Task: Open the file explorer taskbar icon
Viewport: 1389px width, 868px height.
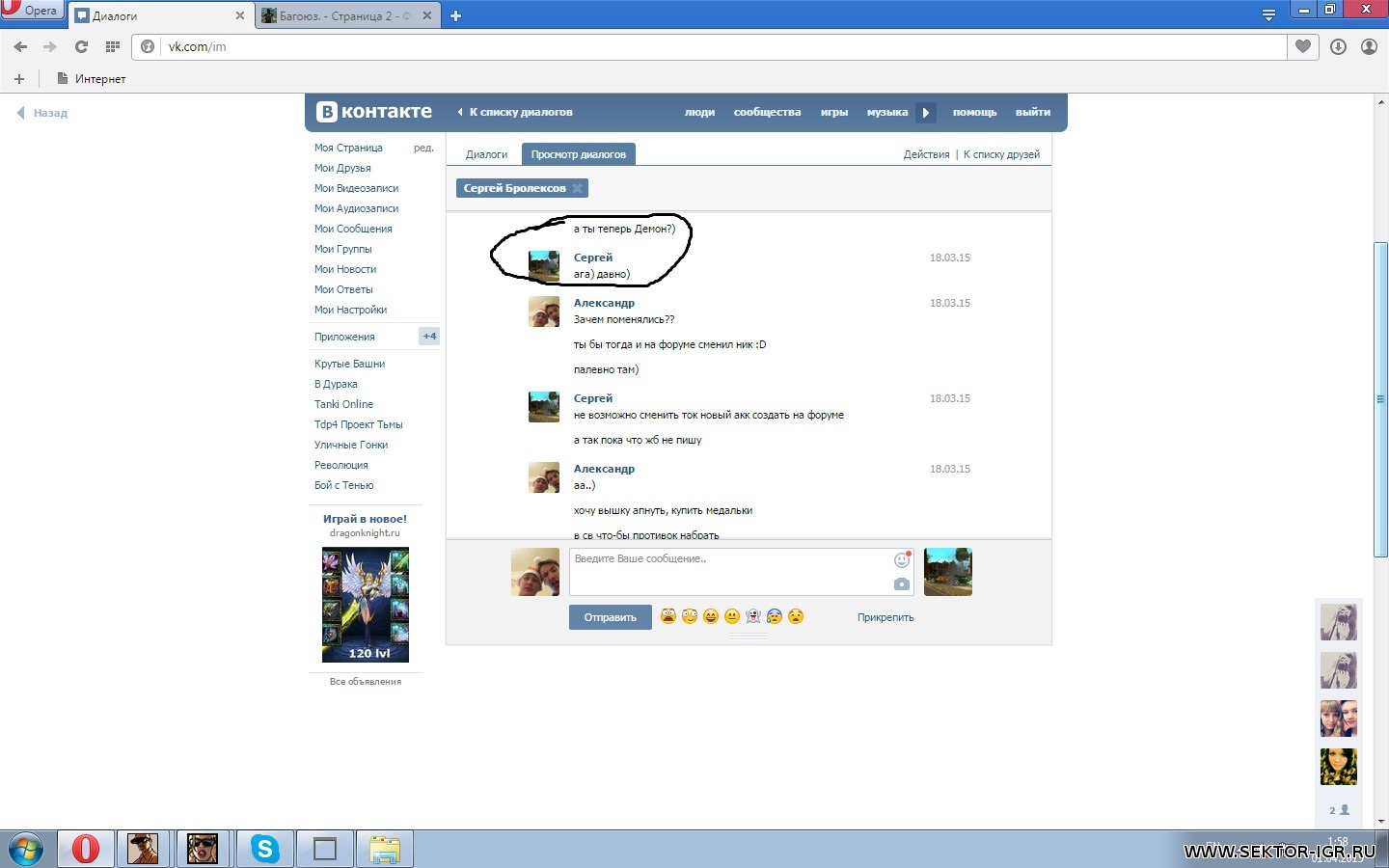Action: click(385, 850)
